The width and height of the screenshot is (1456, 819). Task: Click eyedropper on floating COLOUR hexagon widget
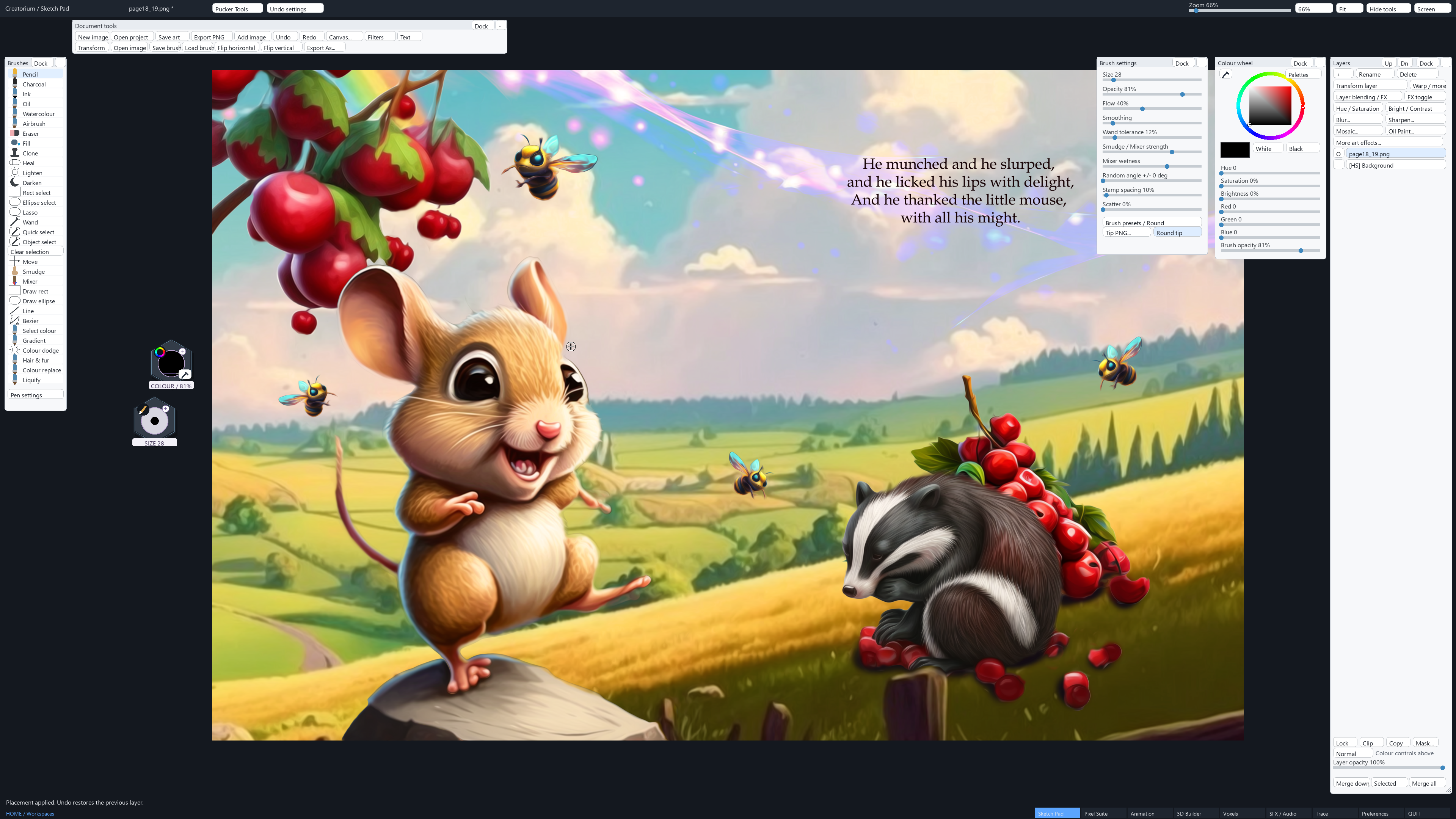point(185,374)
